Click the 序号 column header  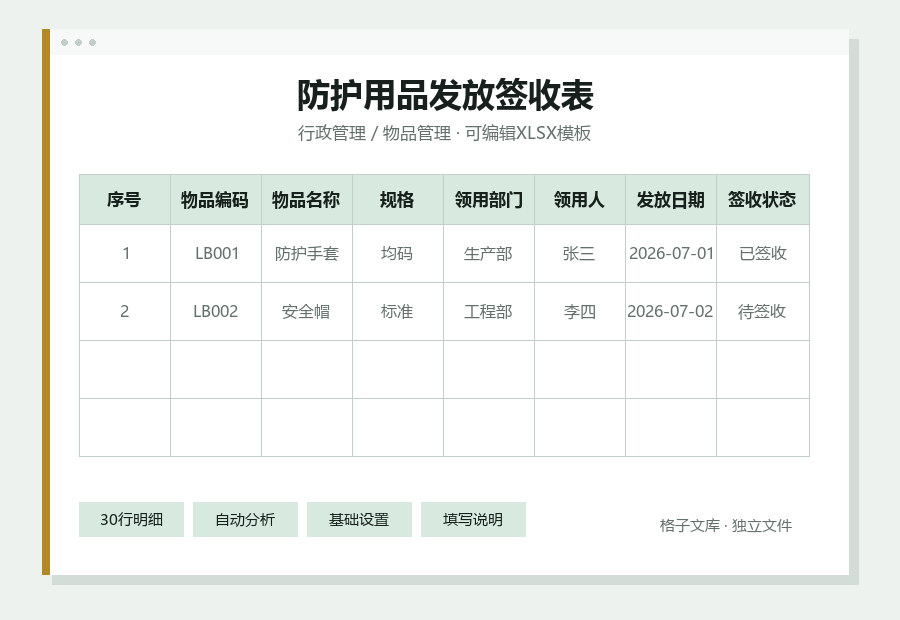pos(125,200)
